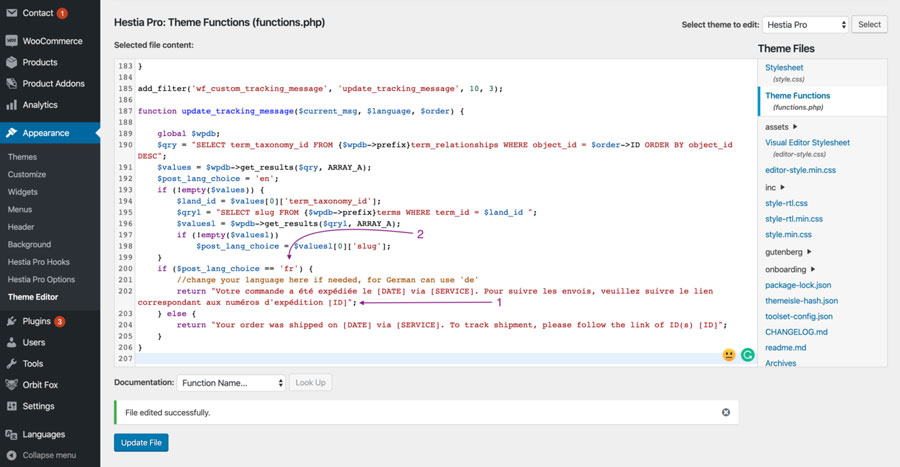
Task: Open the toolset-config.json file
Action: pos(798,316)
